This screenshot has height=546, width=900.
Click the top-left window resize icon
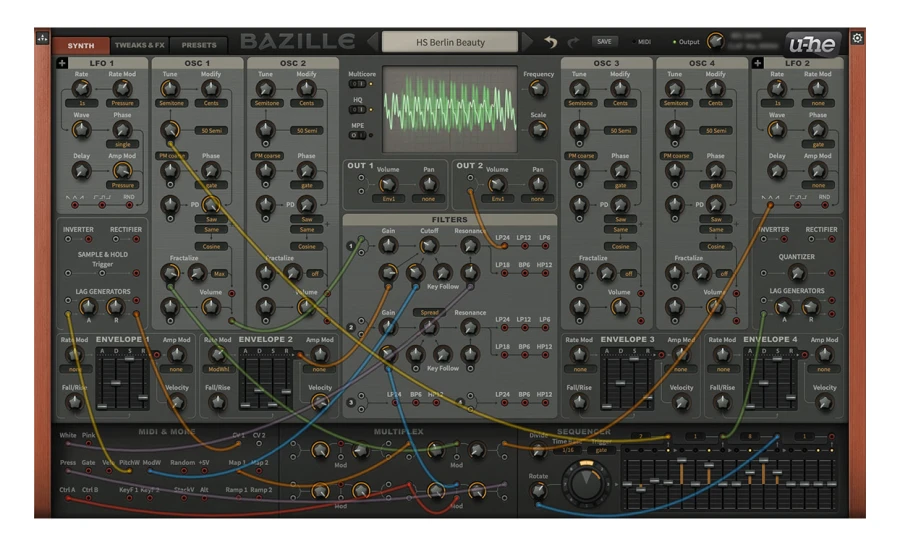click(x=42, y=38)
